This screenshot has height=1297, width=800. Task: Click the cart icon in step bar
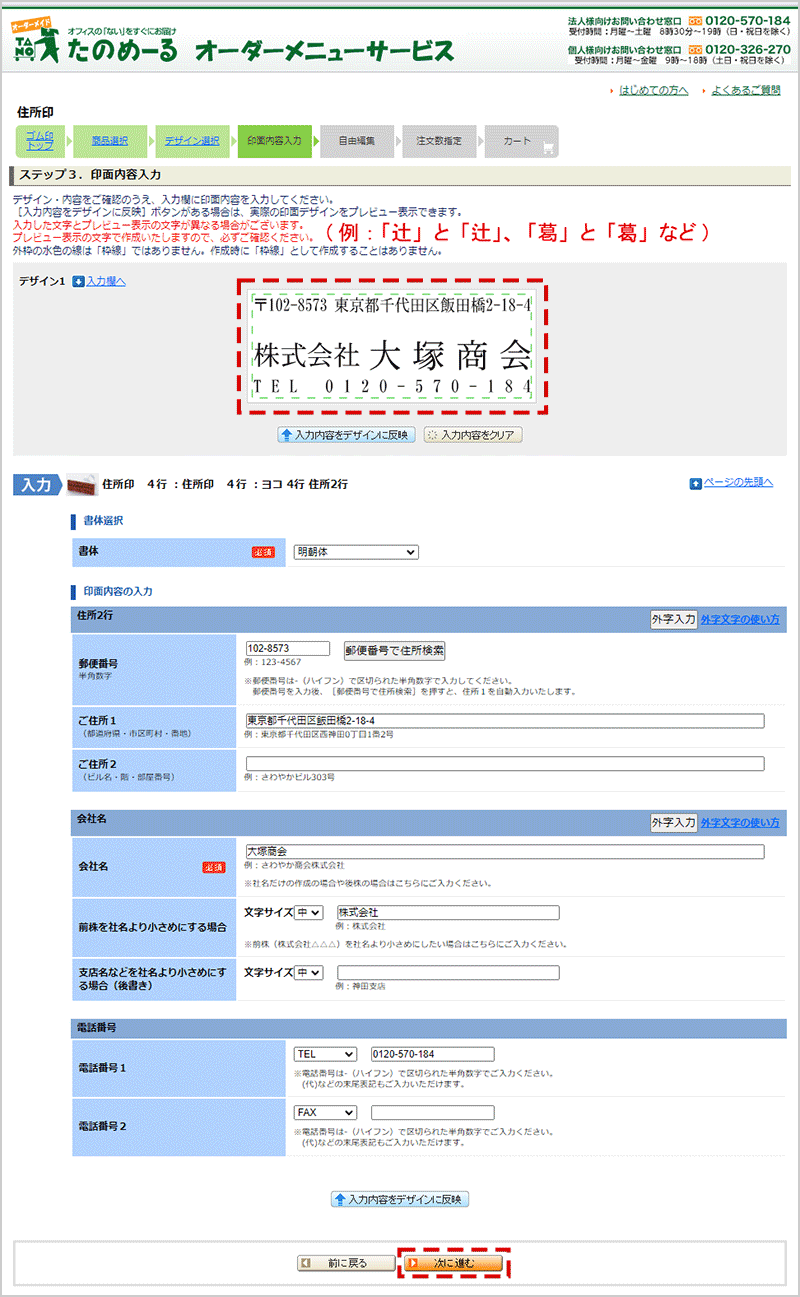pos(548,148)
